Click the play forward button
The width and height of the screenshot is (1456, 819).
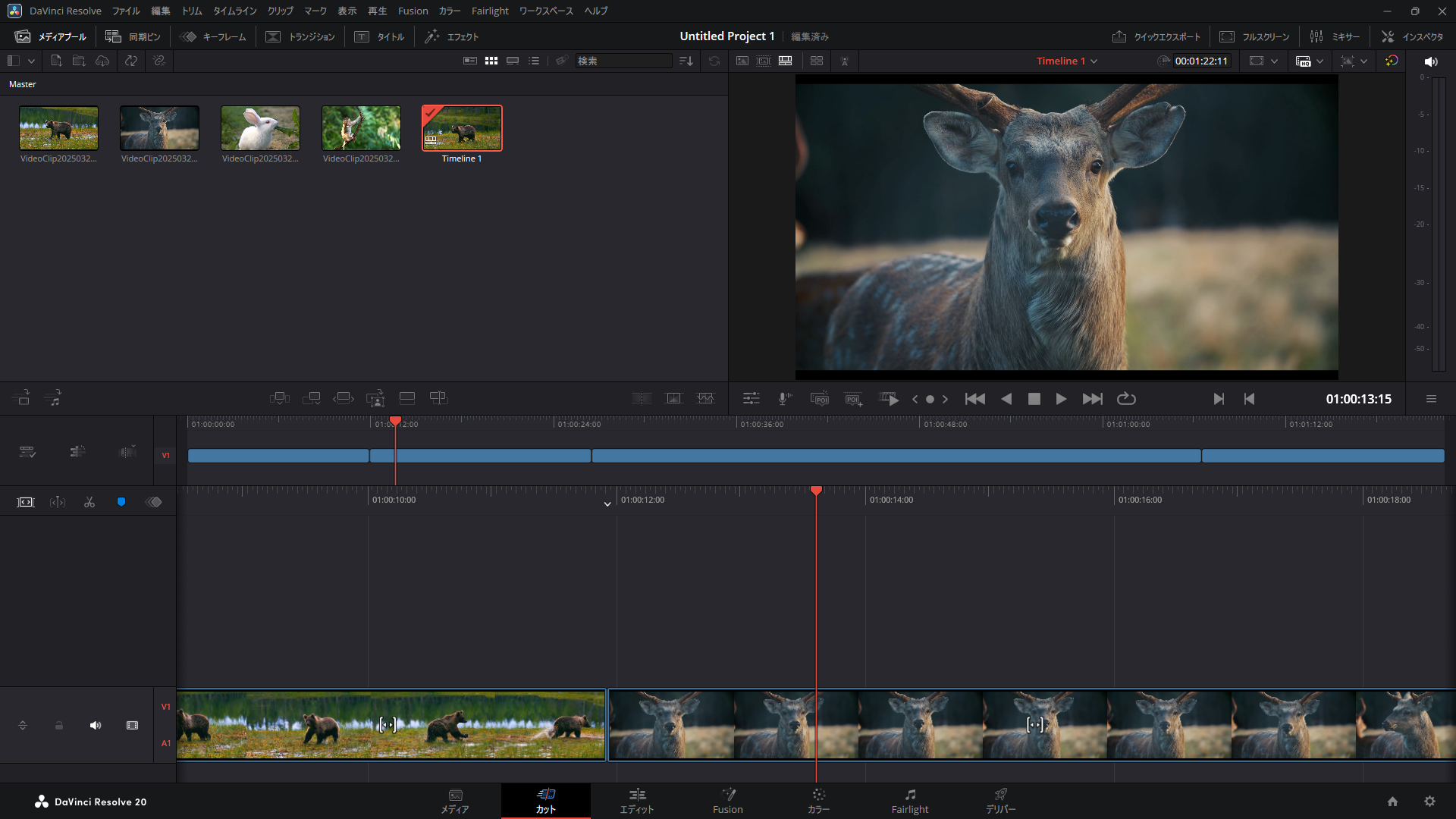point(1061,399)
